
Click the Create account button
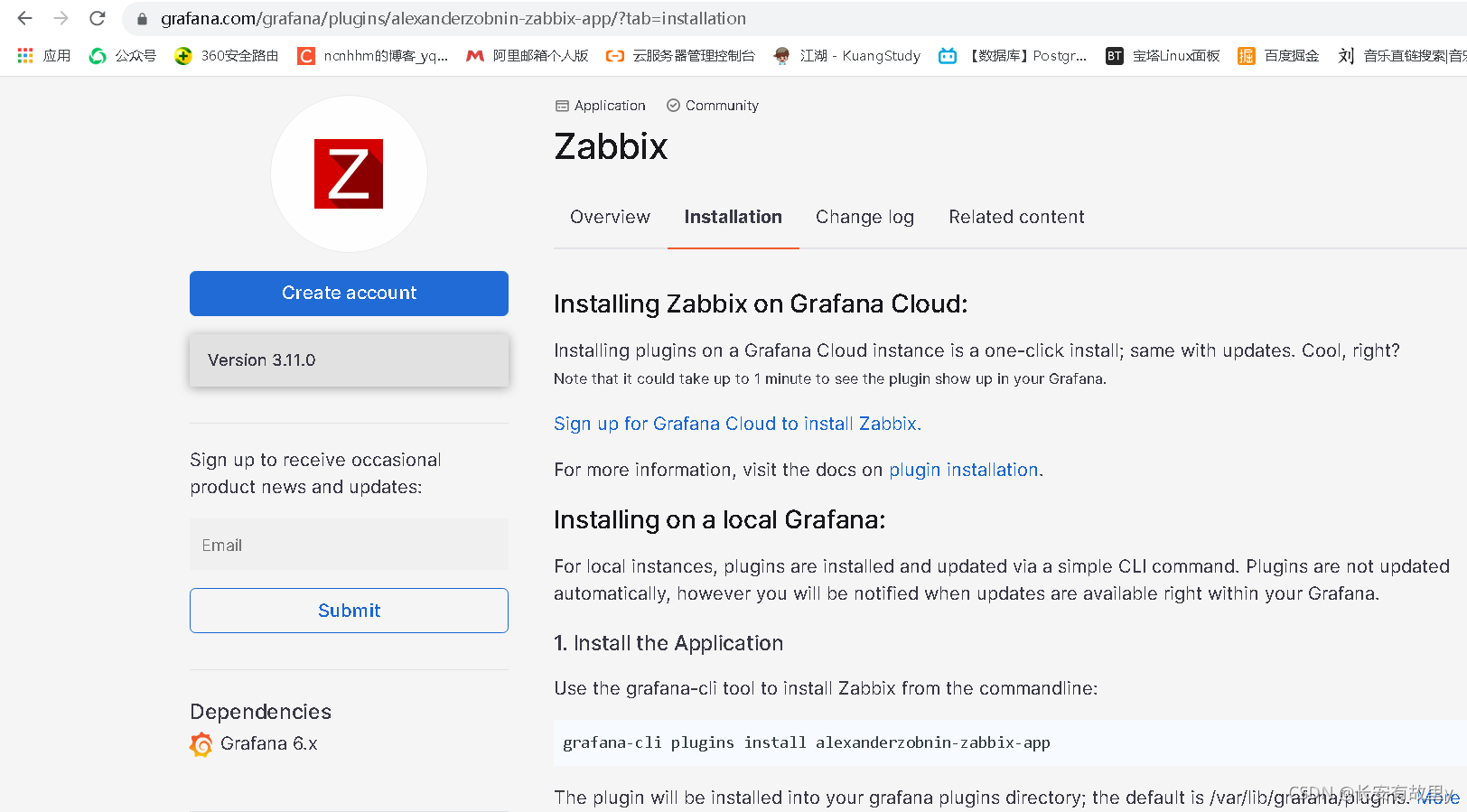(349, 294)
